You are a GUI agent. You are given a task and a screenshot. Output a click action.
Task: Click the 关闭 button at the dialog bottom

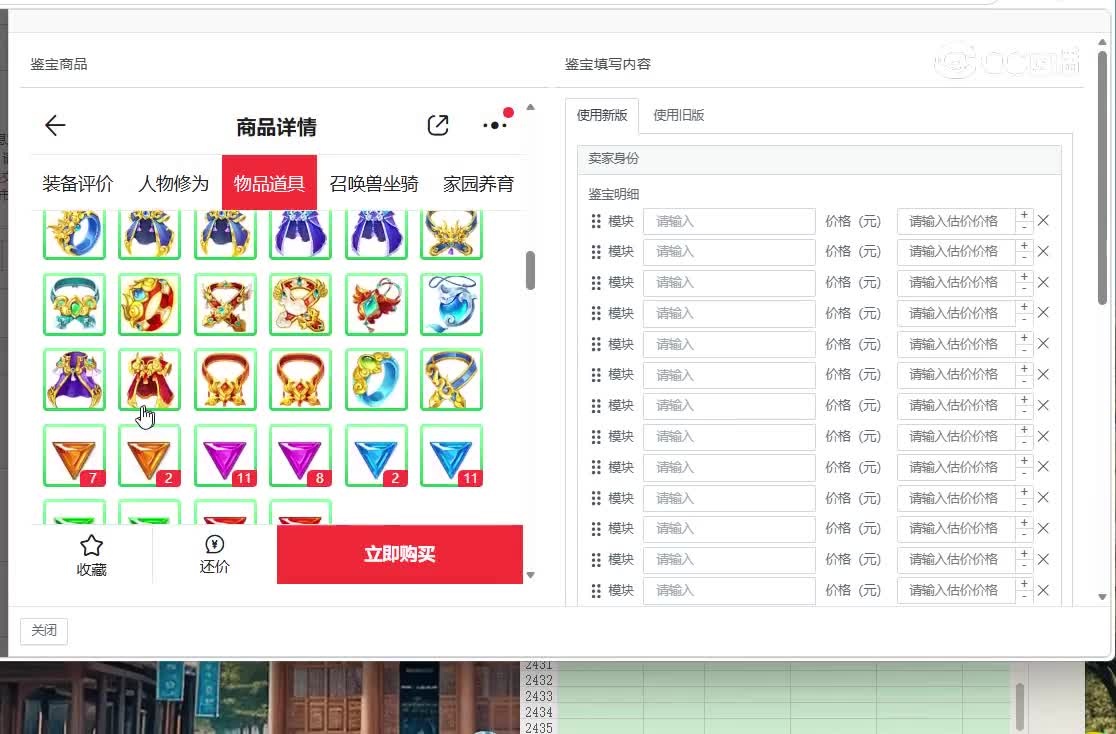44,631
